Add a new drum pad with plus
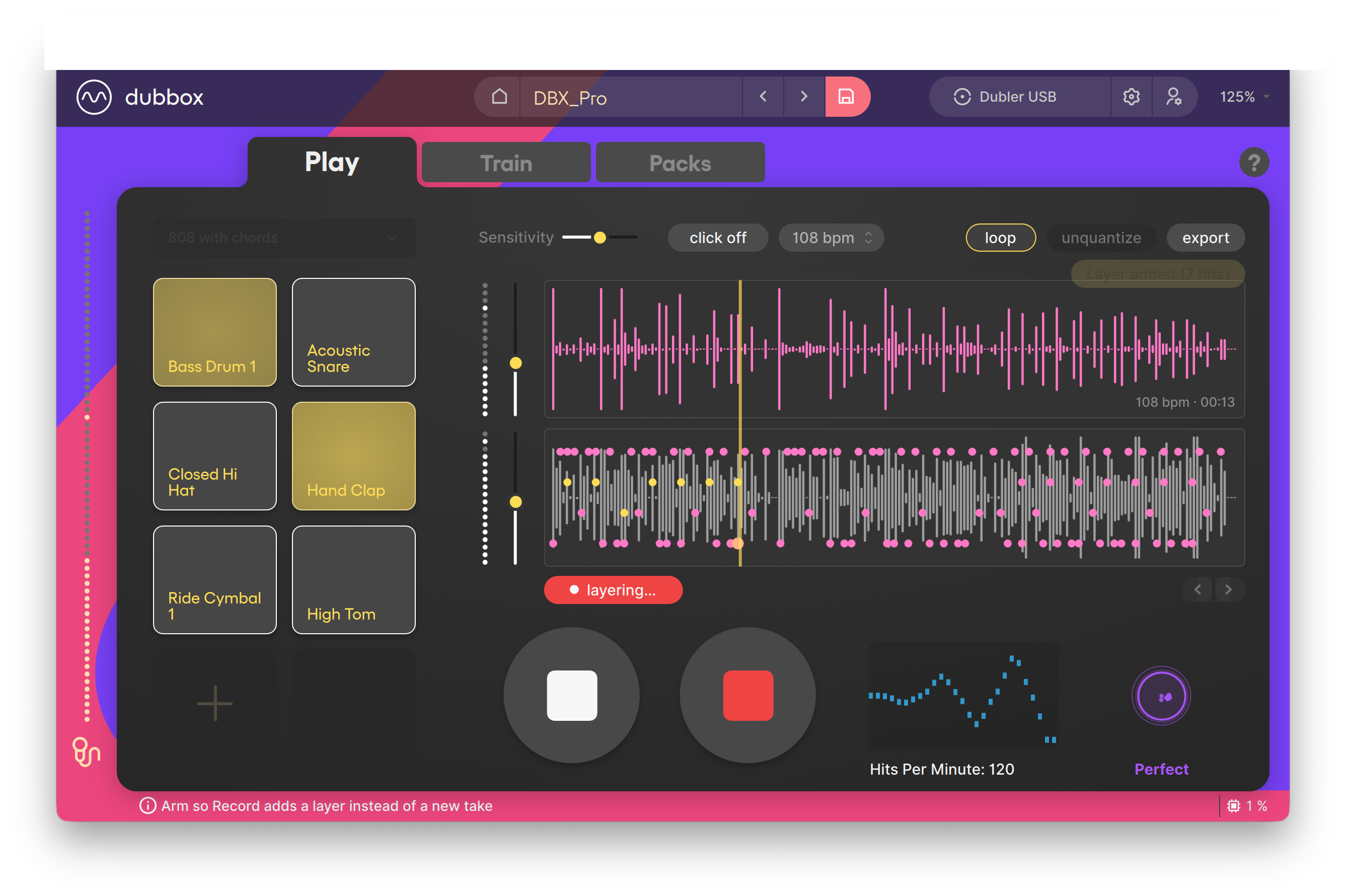1346x896 pixels. pos(215,703)
